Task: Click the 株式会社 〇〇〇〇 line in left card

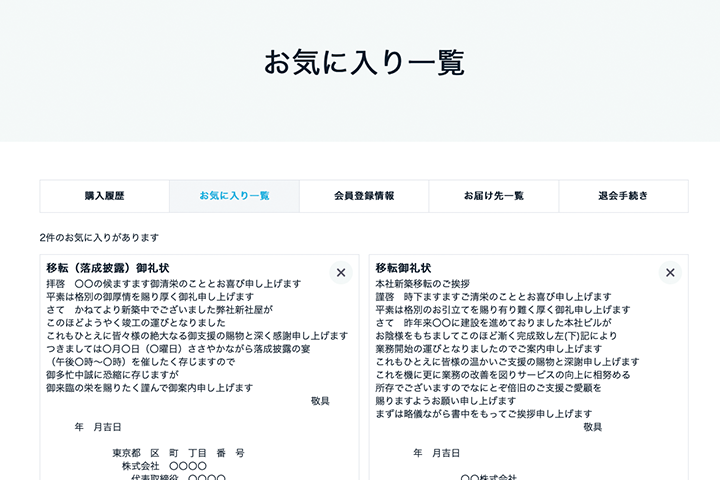Action: tap(164, 466)
